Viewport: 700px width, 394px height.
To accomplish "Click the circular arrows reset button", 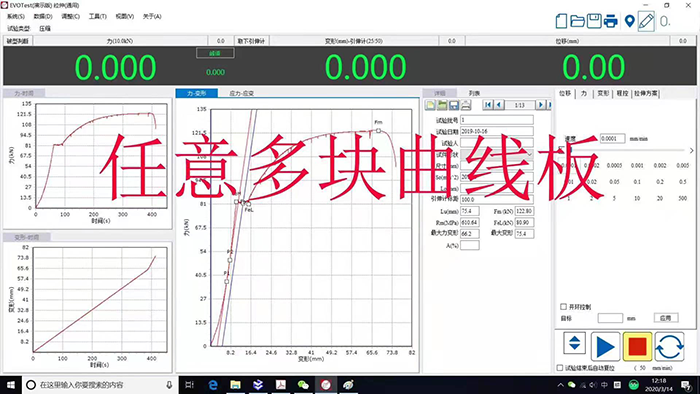I will 669,346.
